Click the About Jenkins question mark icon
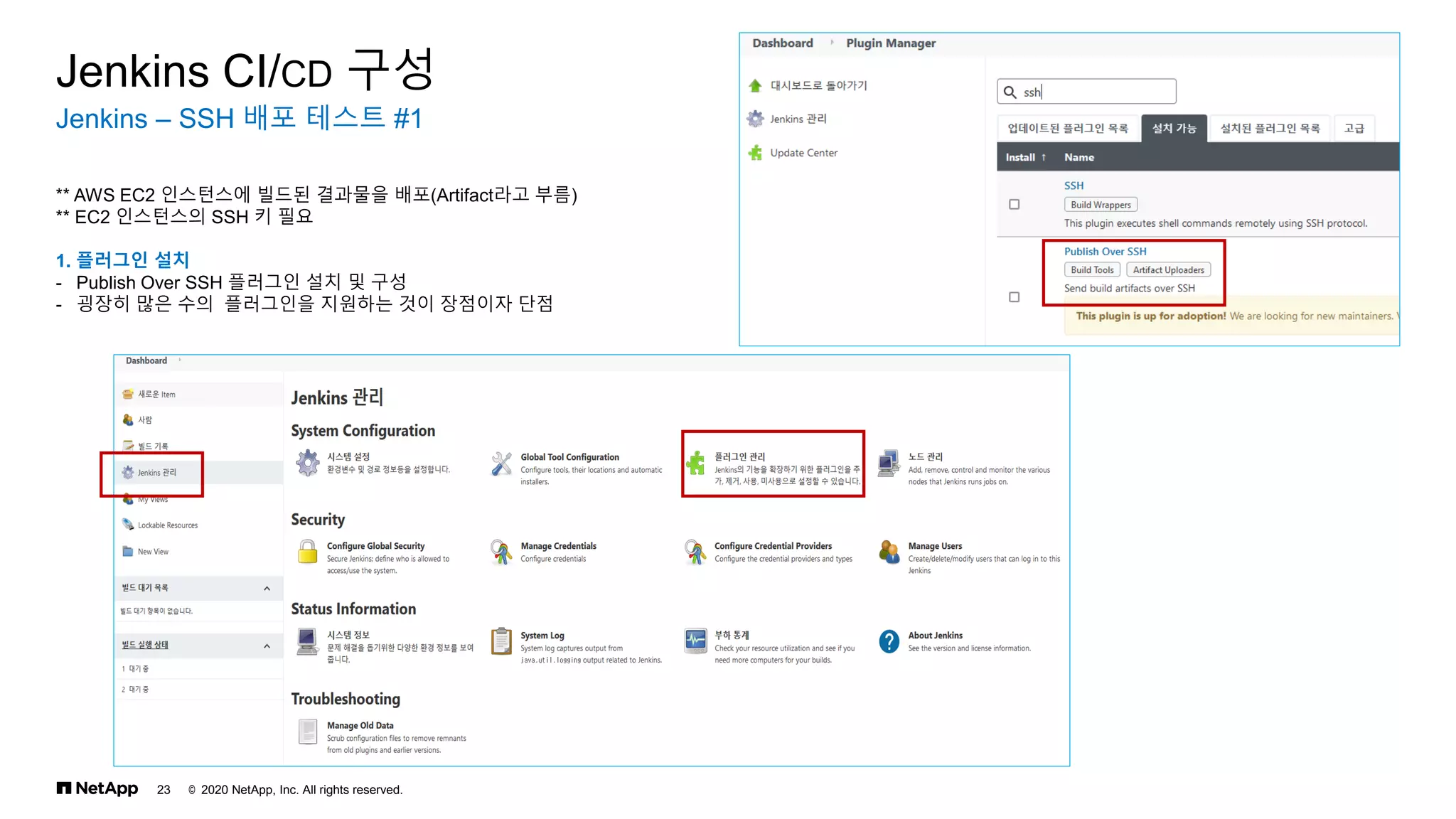The width and height of the screenshot is (1456, 819). click(889, 641)
